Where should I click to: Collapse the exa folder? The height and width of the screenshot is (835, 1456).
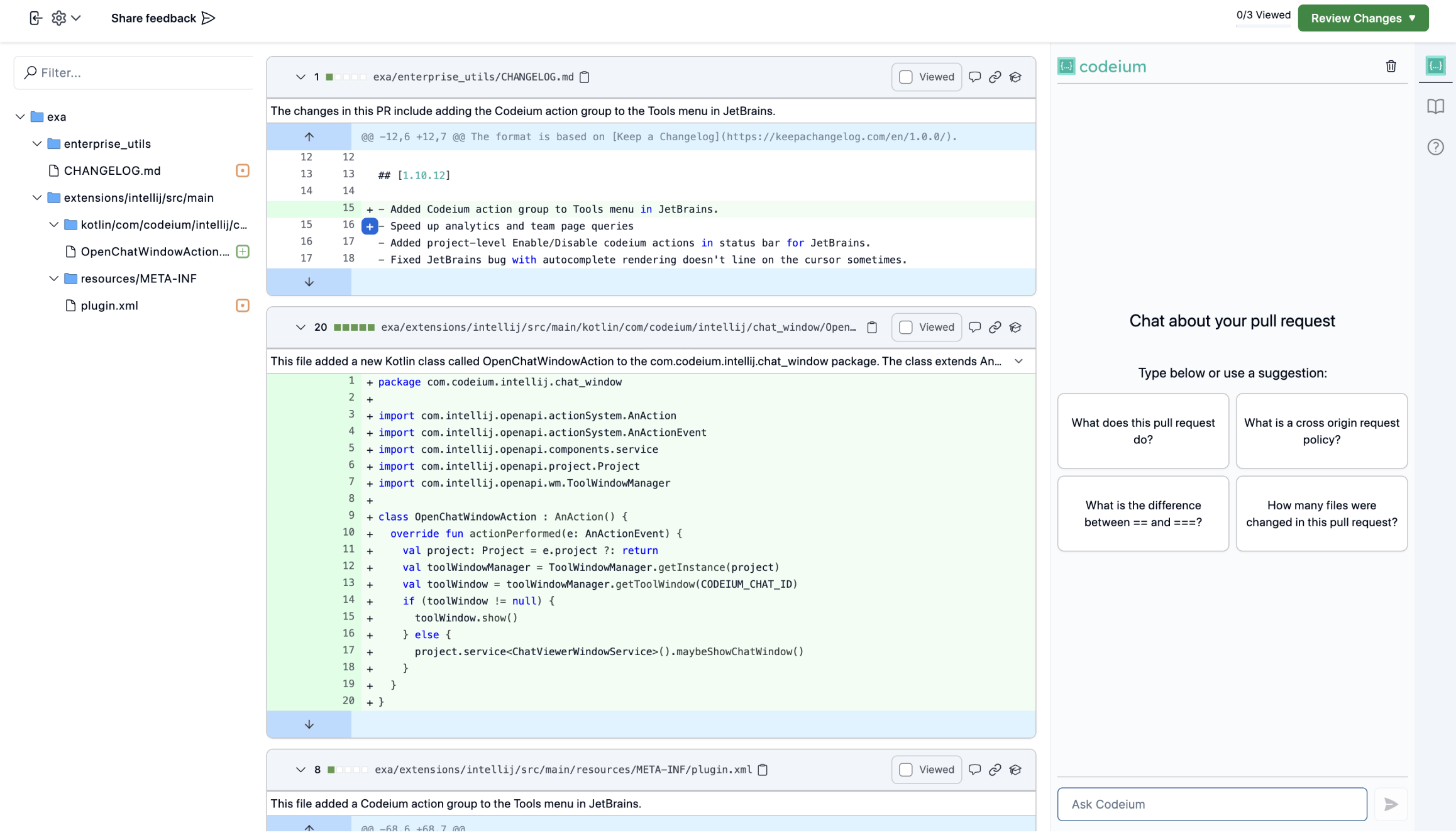(20, 117)
